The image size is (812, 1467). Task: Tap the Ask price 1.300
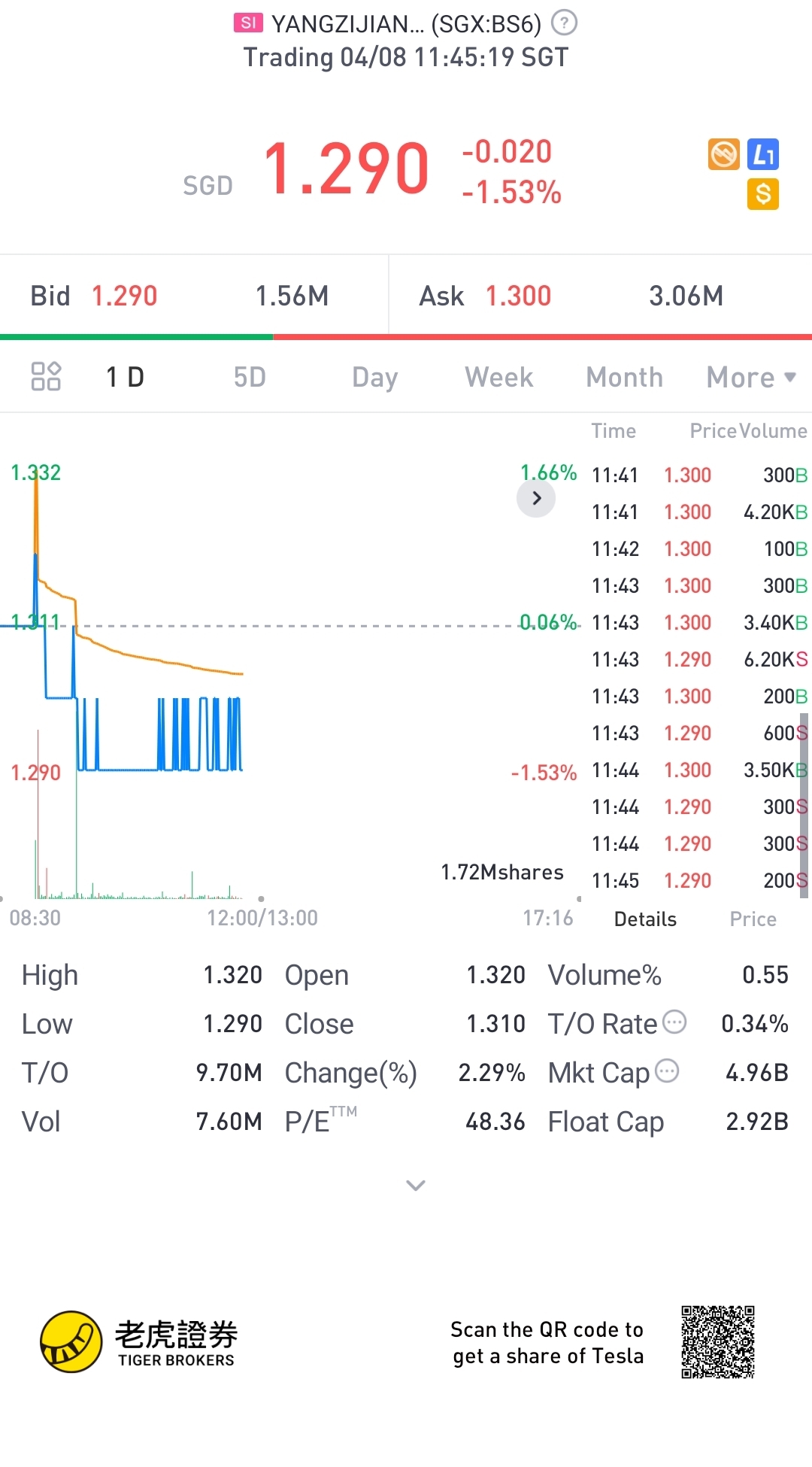point(518,296)
